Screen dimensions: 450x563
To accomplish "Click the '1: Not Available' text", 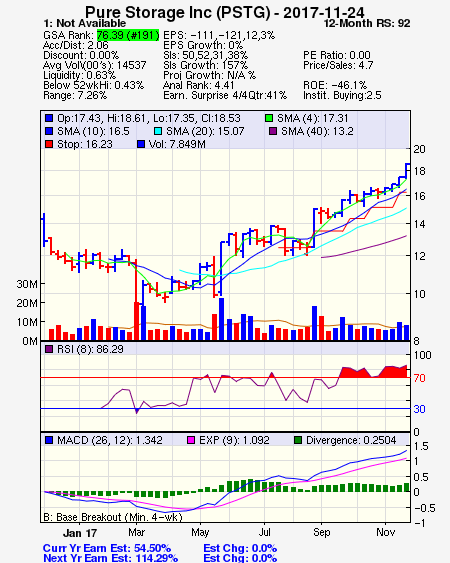I will coord(85,23).
